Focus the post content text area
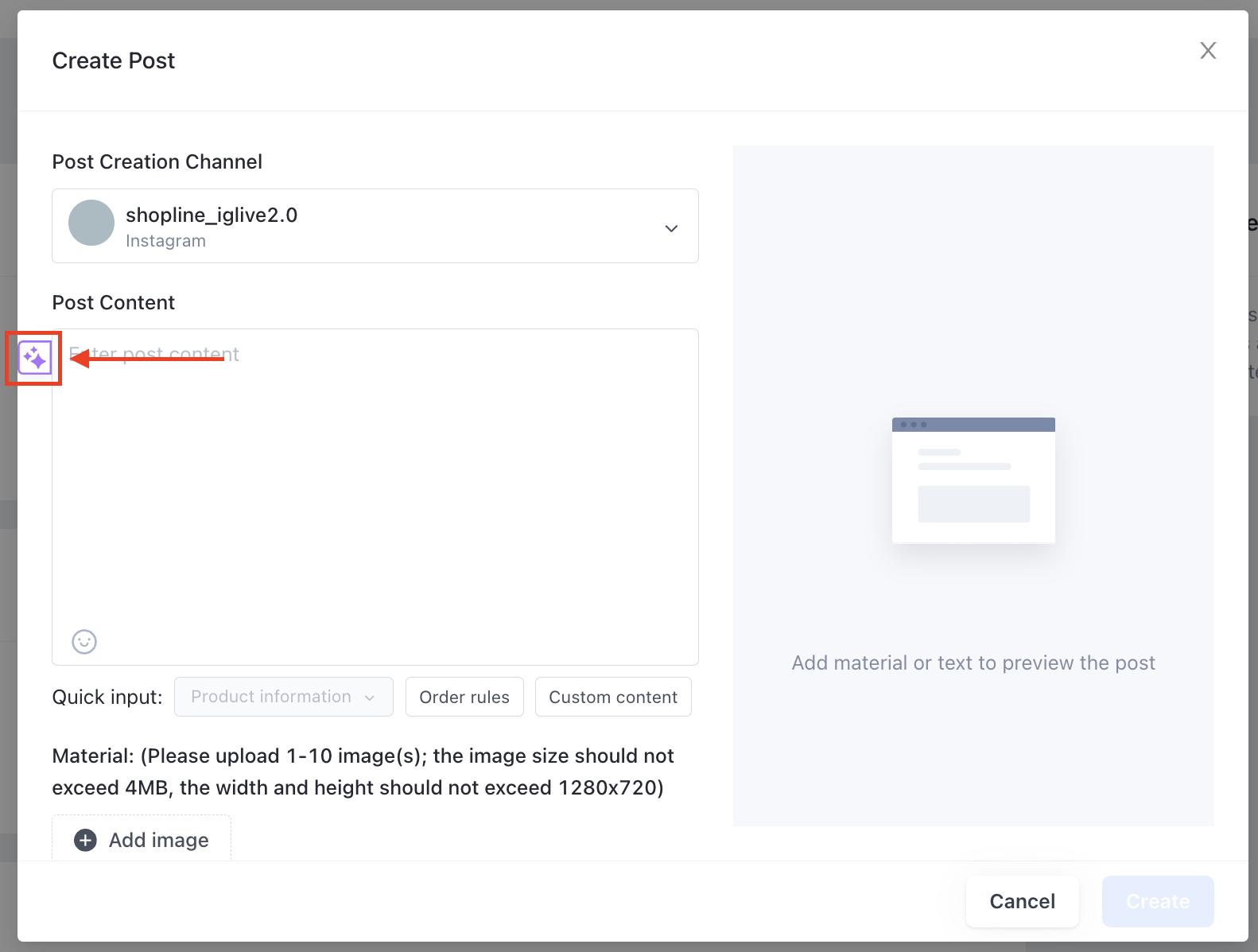This screenshot has width=1258, height=952. click(x=375, y=497)
